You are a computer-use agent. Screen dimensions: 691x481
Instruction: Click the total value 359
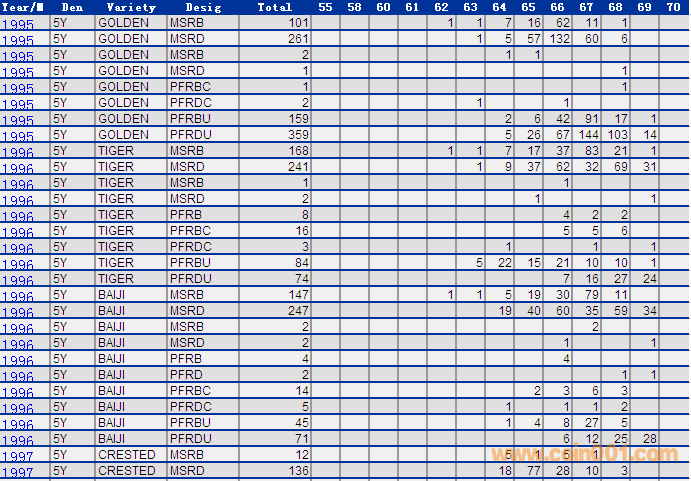click(298, 135)
